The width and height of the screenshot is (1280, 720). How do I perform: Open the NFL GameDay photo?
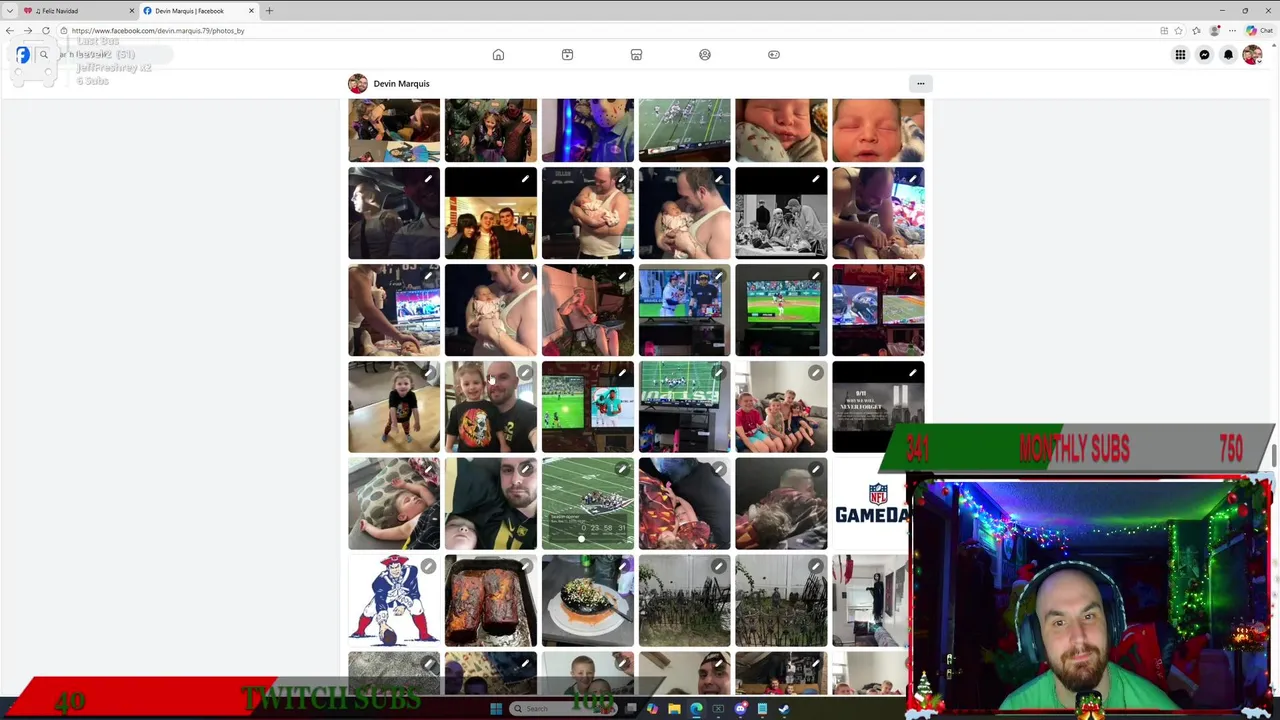(x=870, y=504)
